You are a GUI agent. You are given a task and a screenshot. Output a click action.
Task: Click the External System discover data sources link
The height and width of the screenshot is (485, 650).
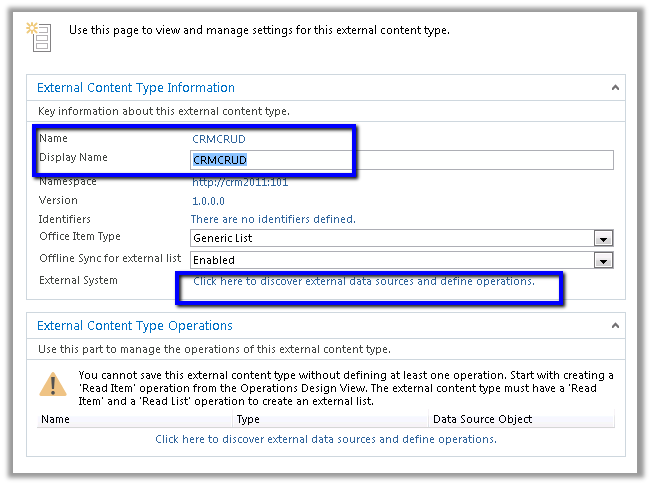364,282
